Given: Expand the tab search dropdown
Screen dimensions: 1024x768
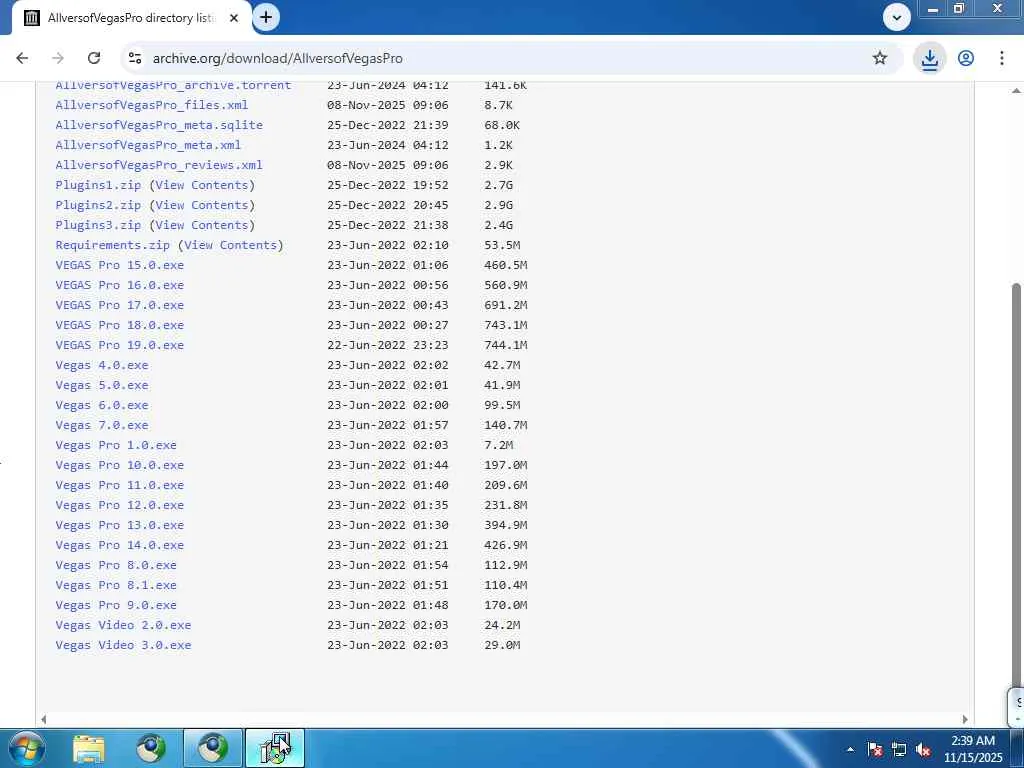Looking at the screenshot, I should (897, 18).
